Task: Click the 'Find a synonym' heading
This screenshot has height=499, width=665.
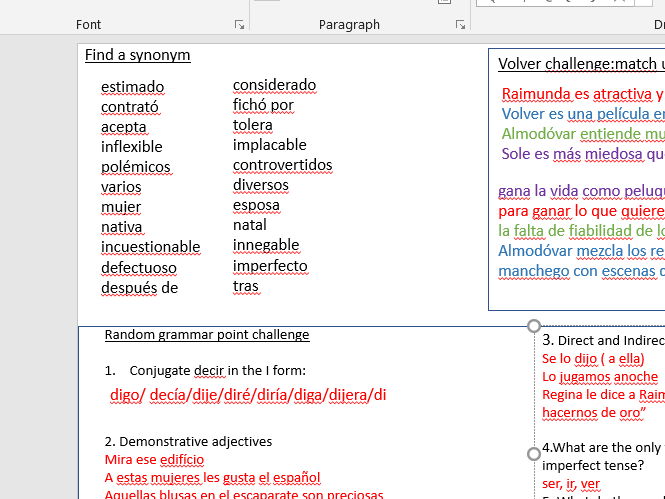Action: (x=137, y=55)
